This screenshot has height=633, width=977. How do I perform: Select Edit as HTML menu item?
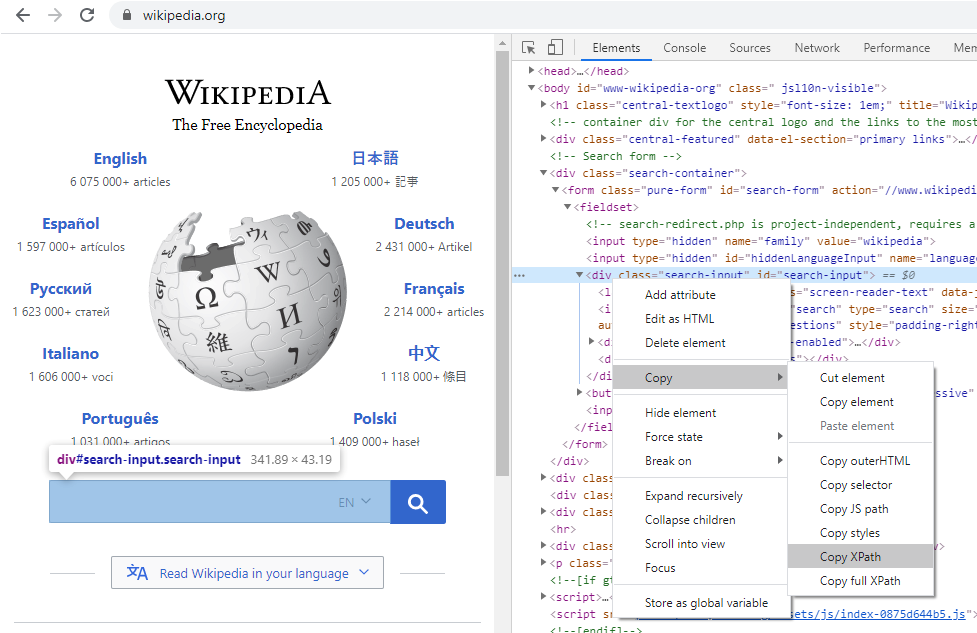(x=679, y=319)
